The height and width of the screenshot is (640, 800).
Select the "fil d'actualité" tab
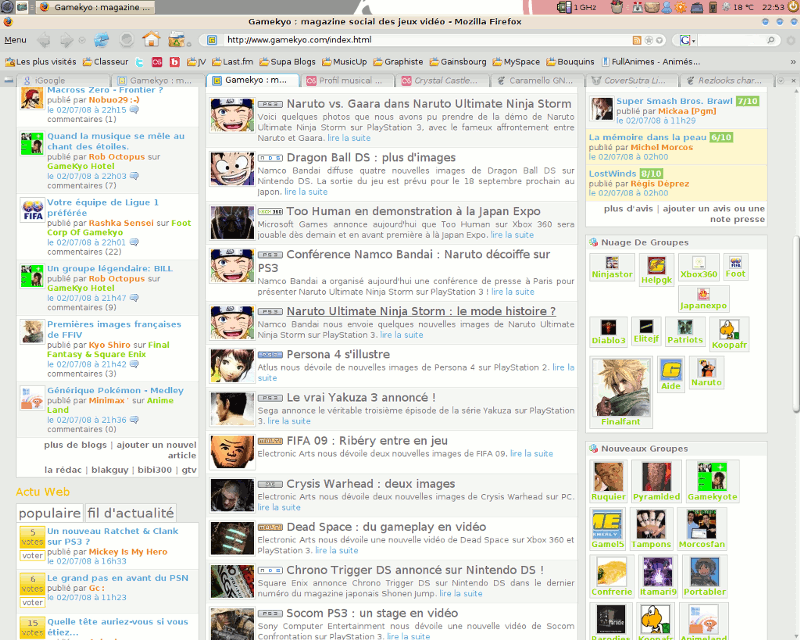point(131,513)
